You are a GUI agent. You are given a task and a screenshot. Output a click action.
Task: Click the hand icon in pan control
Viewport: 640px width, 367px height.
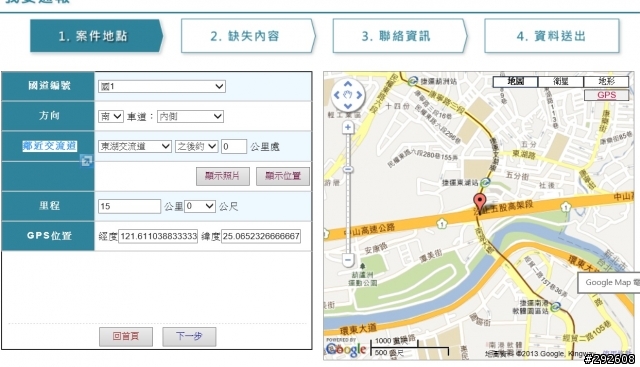[348, 95]
